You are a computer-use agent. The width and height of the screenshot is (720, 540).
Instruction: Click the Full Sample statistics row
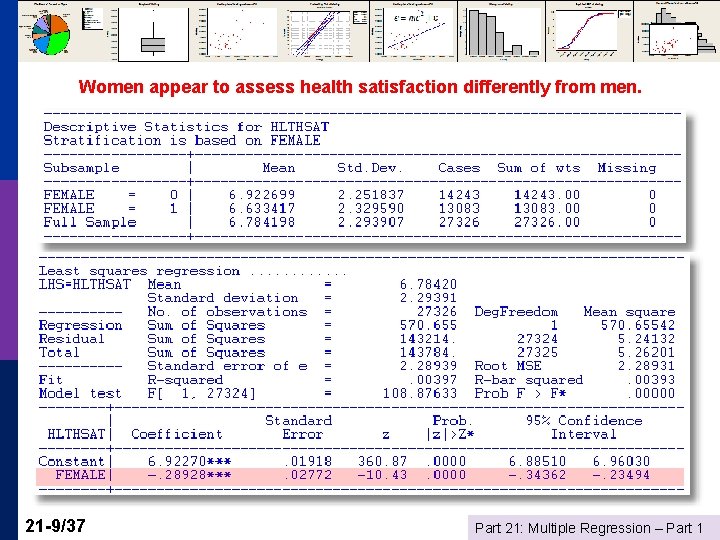[x=349, y=223]
